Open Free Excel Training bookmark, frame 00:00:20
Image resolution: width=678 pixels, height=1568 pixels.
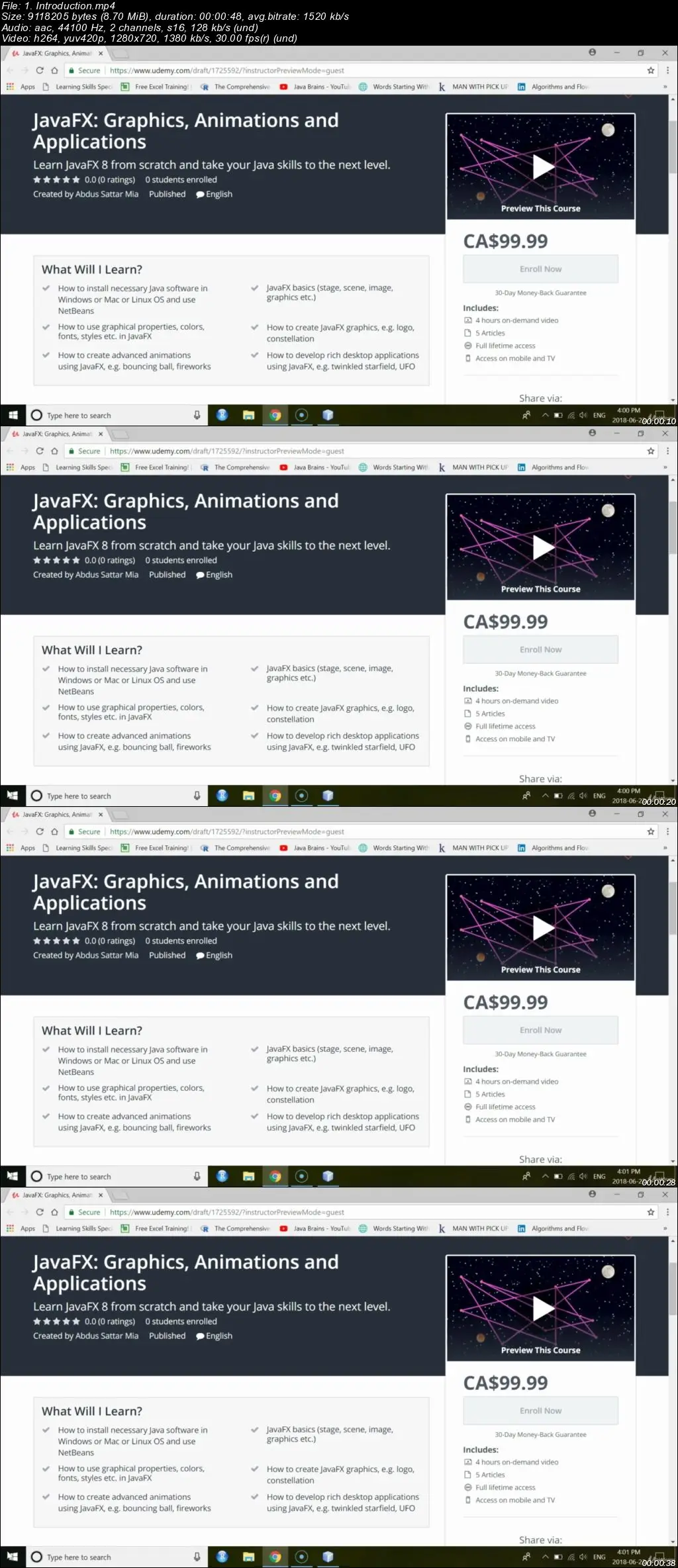[156, 467]
